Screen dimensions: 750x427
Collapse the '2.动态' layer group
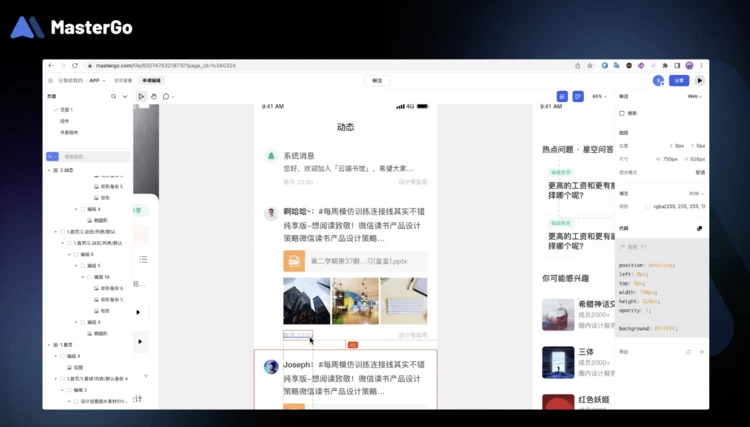click(x=50, y=171)
